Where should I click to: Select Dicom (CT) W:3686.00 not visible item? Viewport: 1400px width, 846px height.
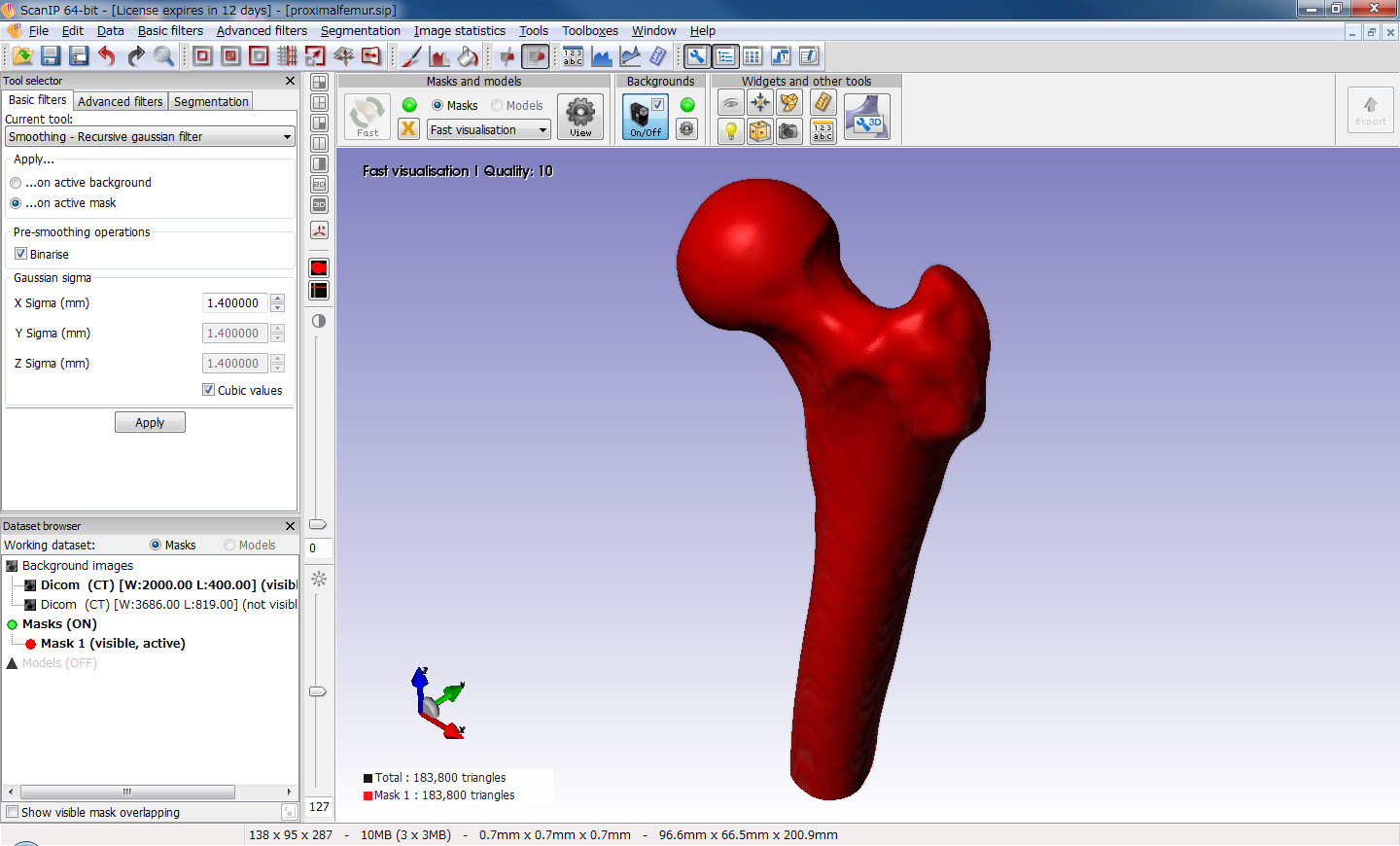pos(168,605)
